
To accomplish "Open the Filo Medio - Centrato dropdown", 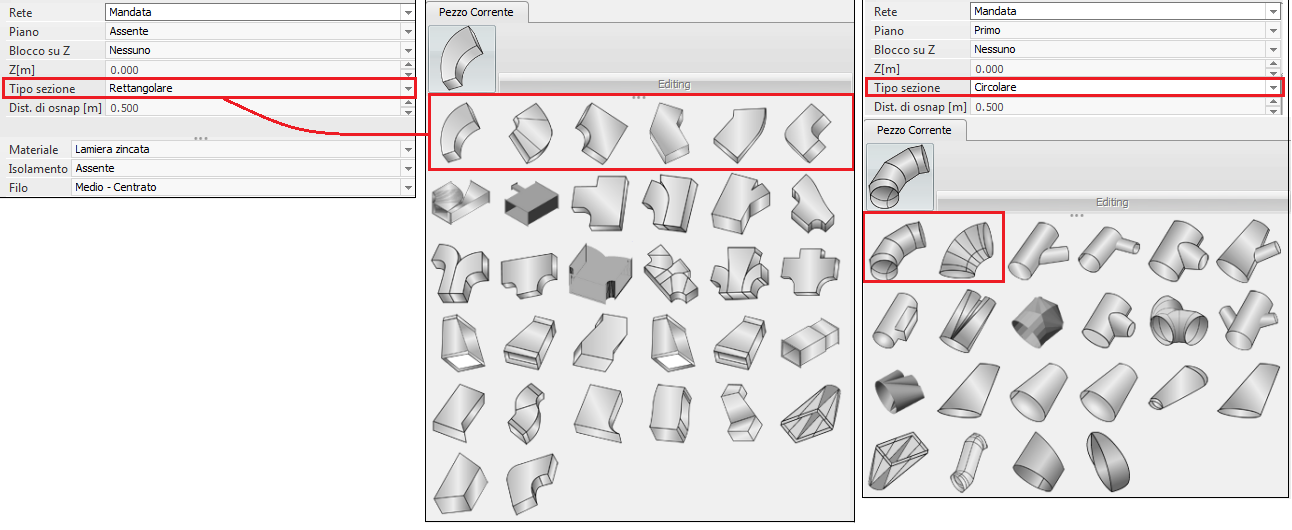I will coord(408,188).
